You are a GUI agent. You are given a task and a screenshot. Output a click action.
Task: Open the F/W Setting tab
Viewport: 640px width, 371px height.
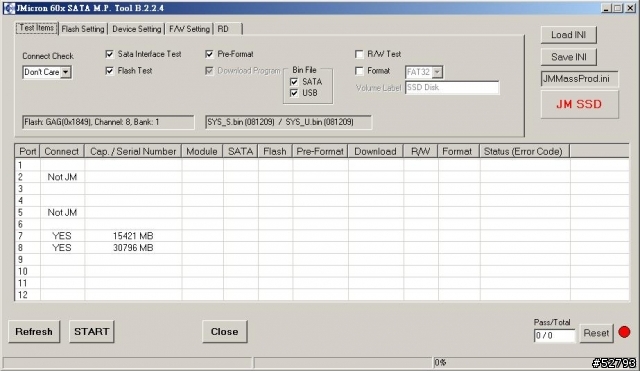(x=189, y=29)
